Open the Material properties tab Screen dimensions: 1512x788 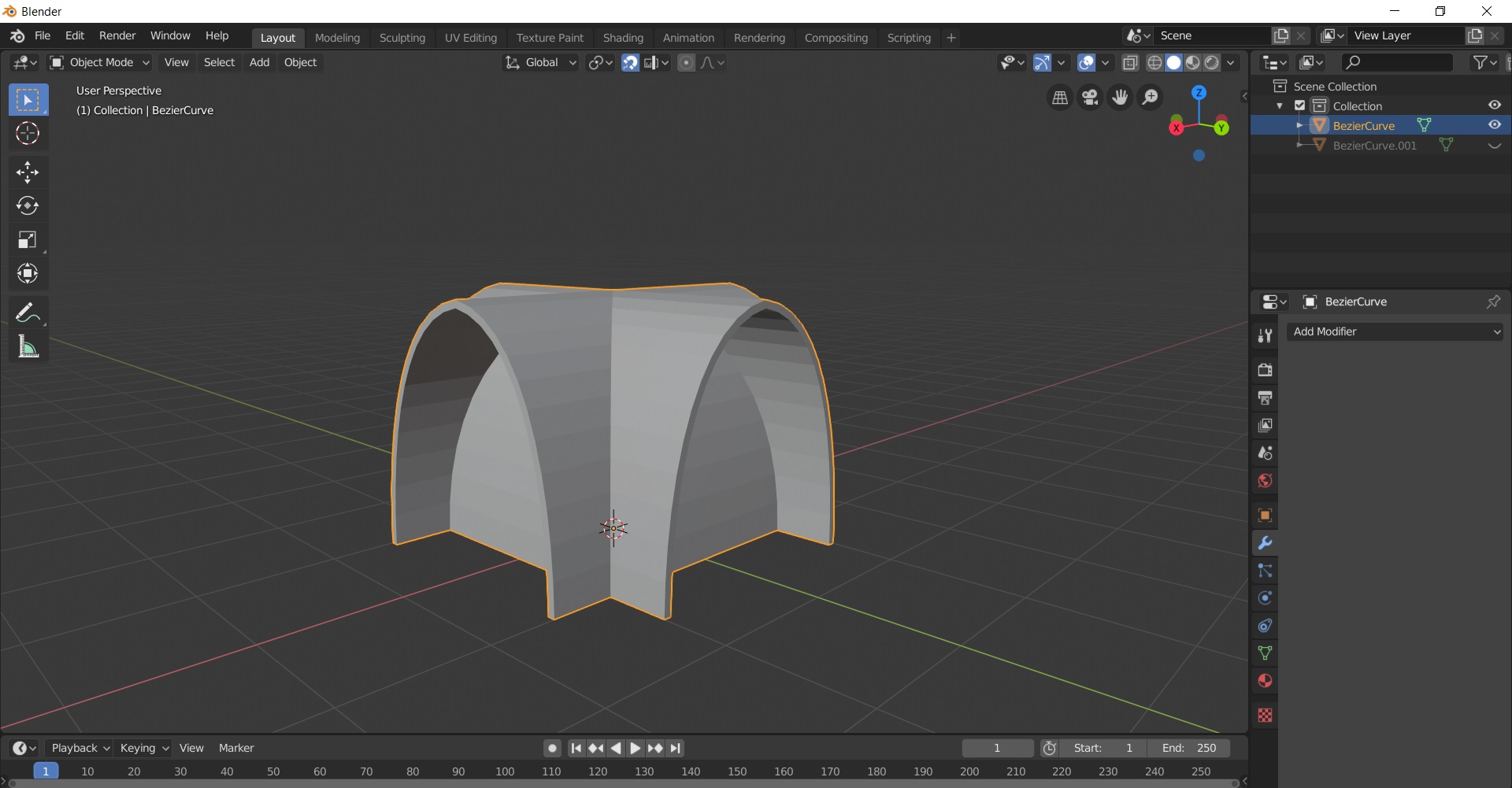(x=1265, y=680)
